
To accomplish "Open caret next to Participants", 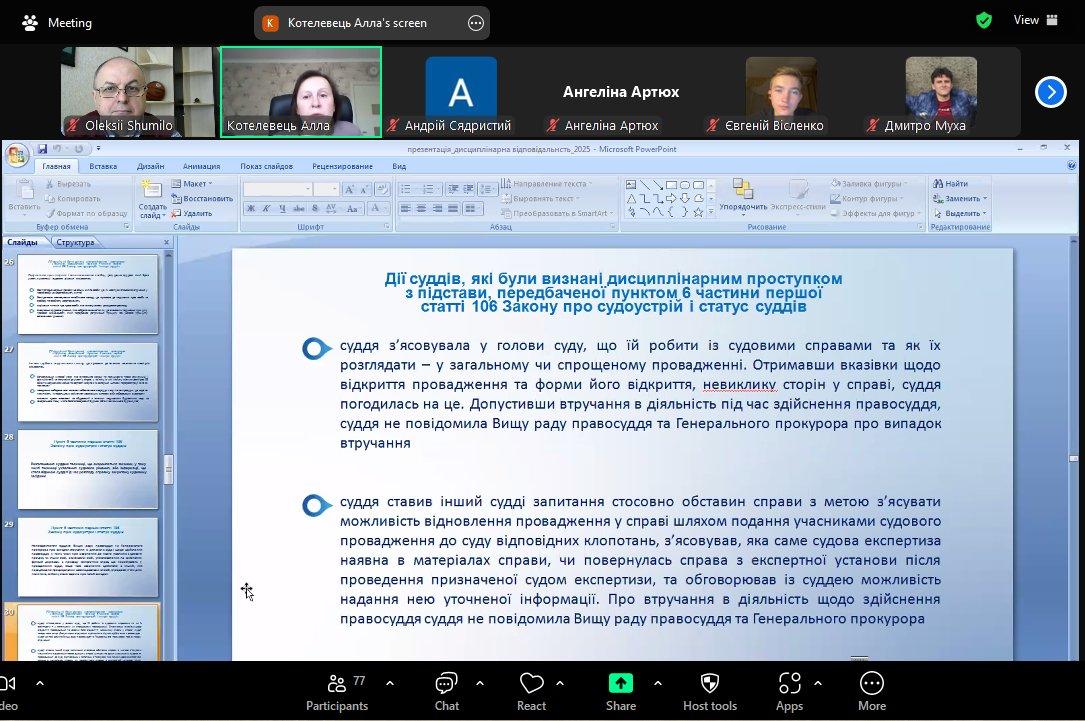I will click(390, 684).
